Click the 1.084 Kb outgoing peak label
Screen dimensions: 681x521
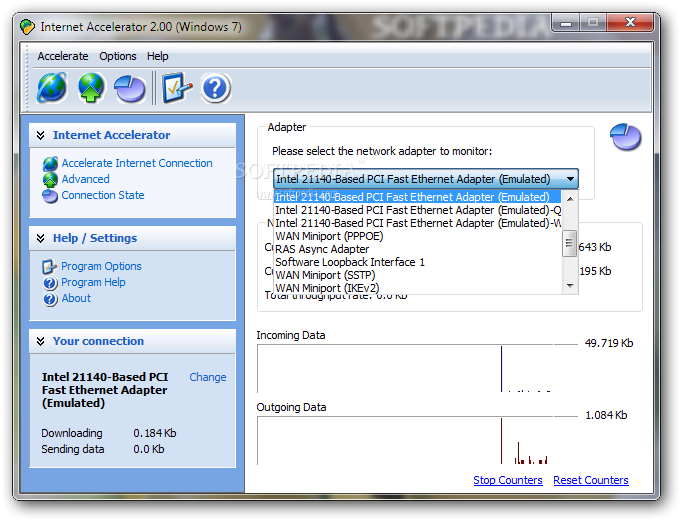point(606,415)
